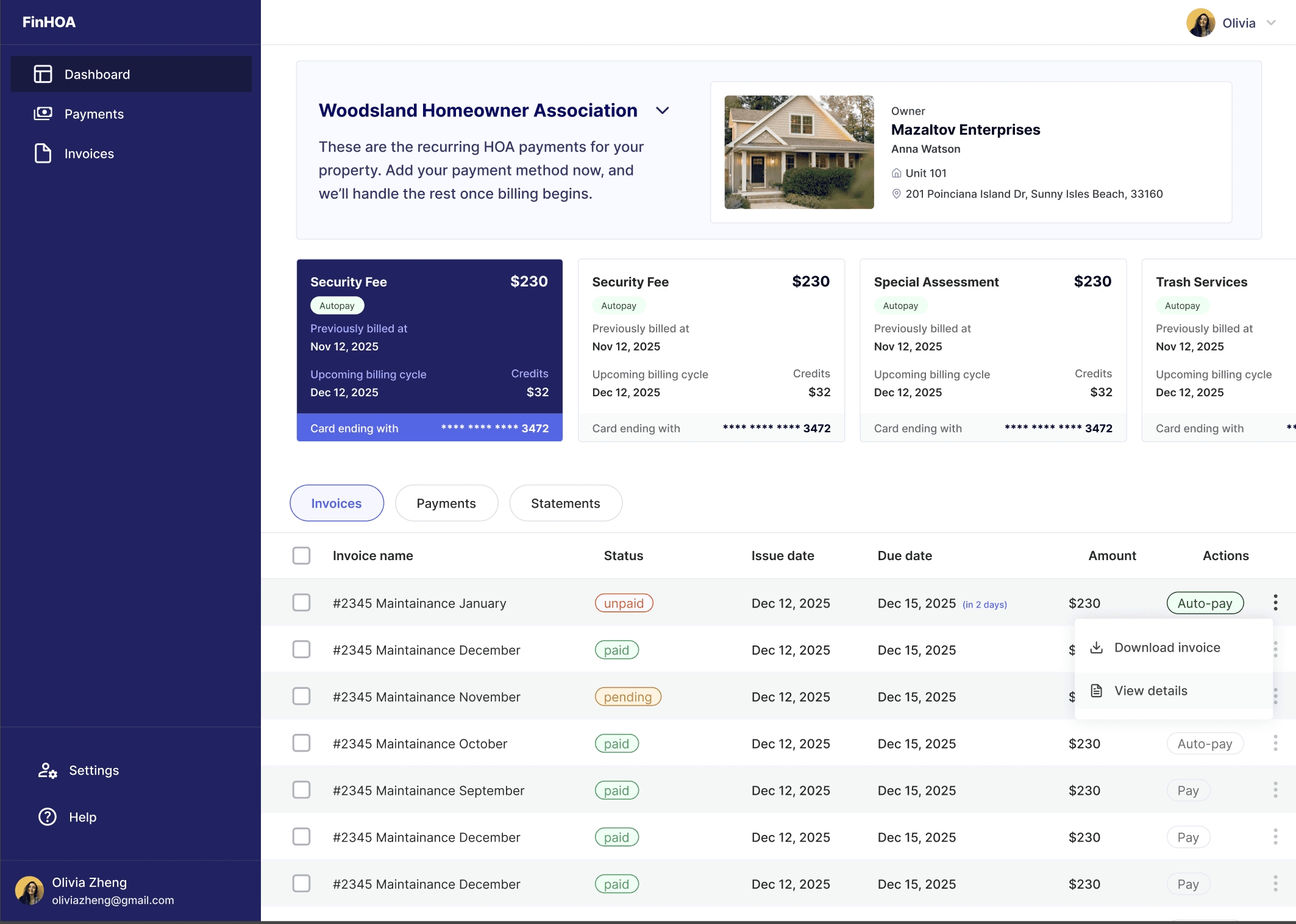The height and width of the screenshot is (924, 1296).
Task: Switch to the Payments tab above table
Action: [446, 503]
